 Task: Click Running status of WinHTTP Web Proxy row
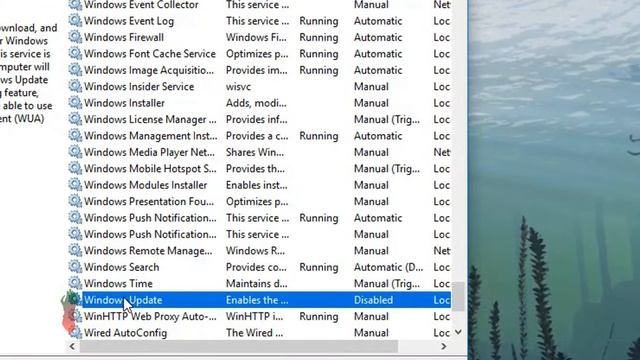tap(318, 316)
